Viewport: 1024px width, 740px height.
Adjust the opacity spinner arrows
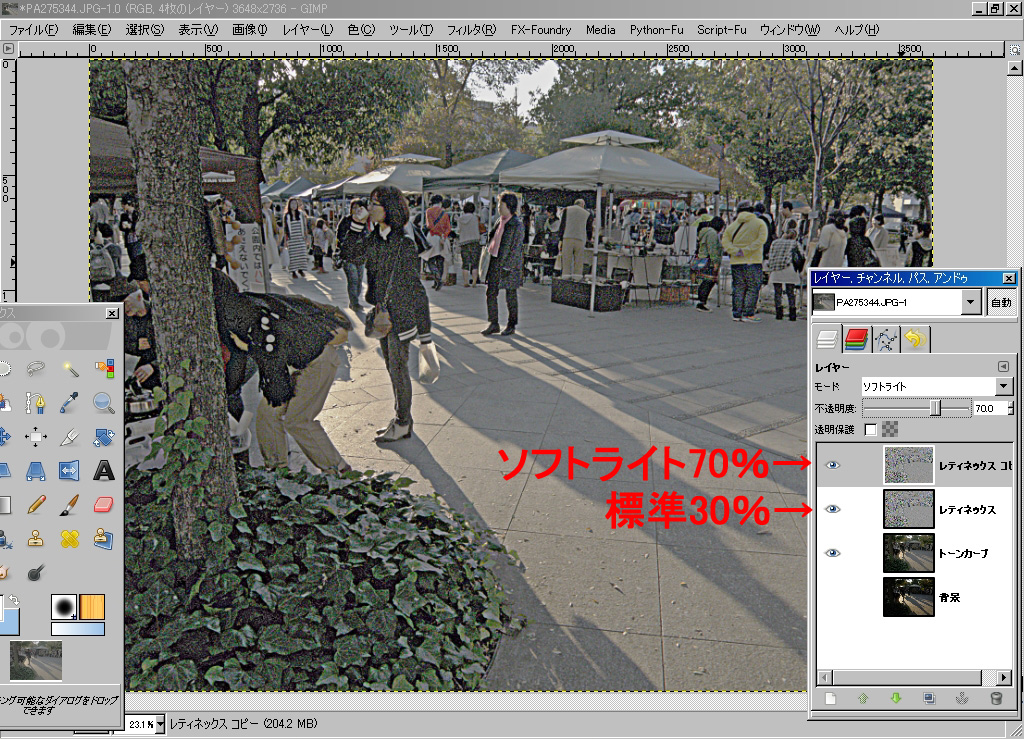1010,408
